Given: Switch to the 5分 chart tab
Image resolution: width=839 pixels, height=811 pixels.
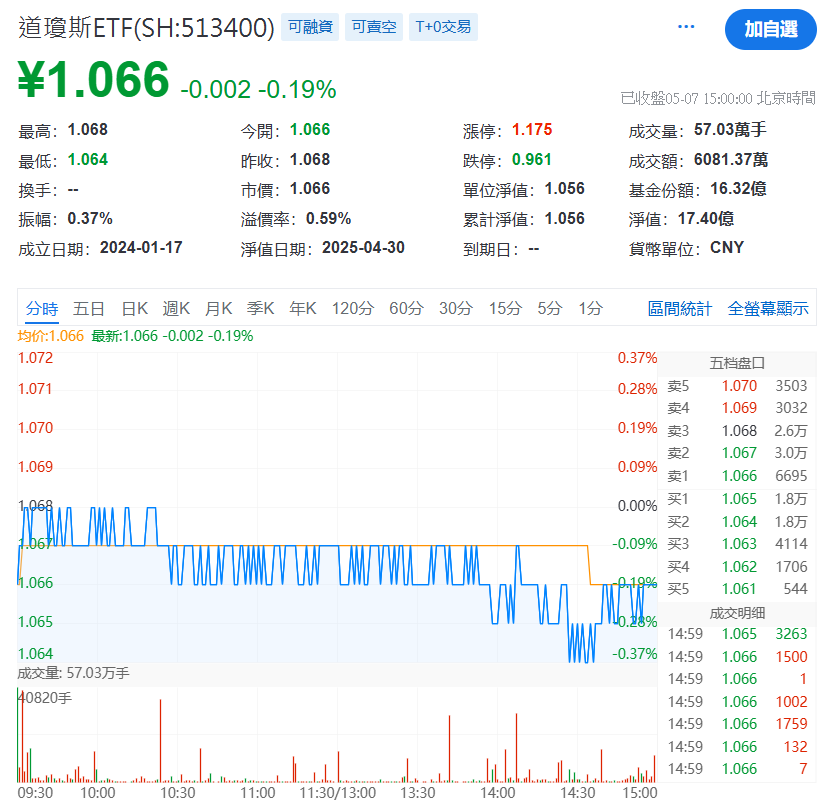Looking at the screenshot, I should coord(550,309).
